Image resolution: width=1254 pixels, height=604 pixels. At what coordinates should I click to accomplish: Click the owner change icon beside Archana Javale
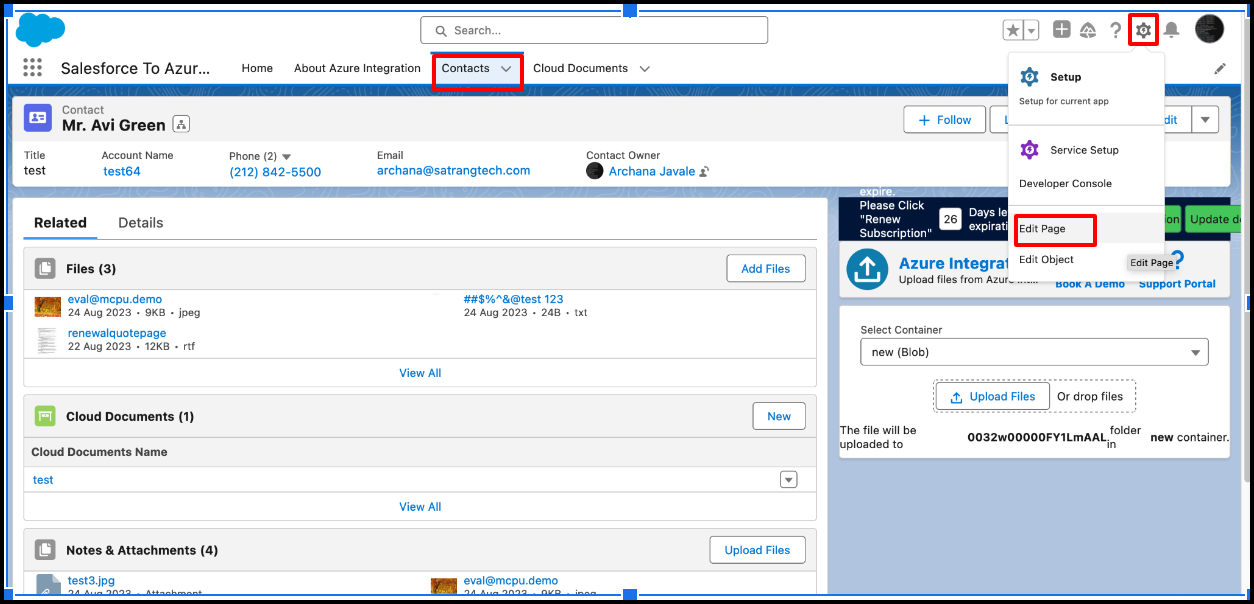tap(704, 172)
